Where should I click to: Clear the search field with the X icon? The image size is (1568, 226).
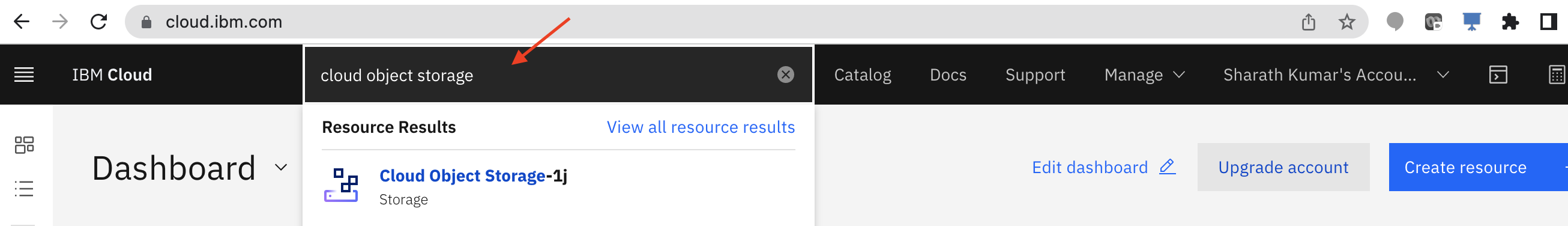pos(785,75)
